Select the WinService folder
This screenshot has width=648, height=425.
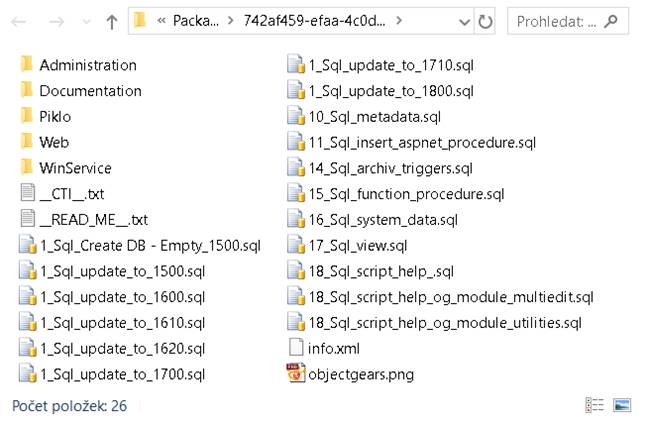(x=75, y=168)
